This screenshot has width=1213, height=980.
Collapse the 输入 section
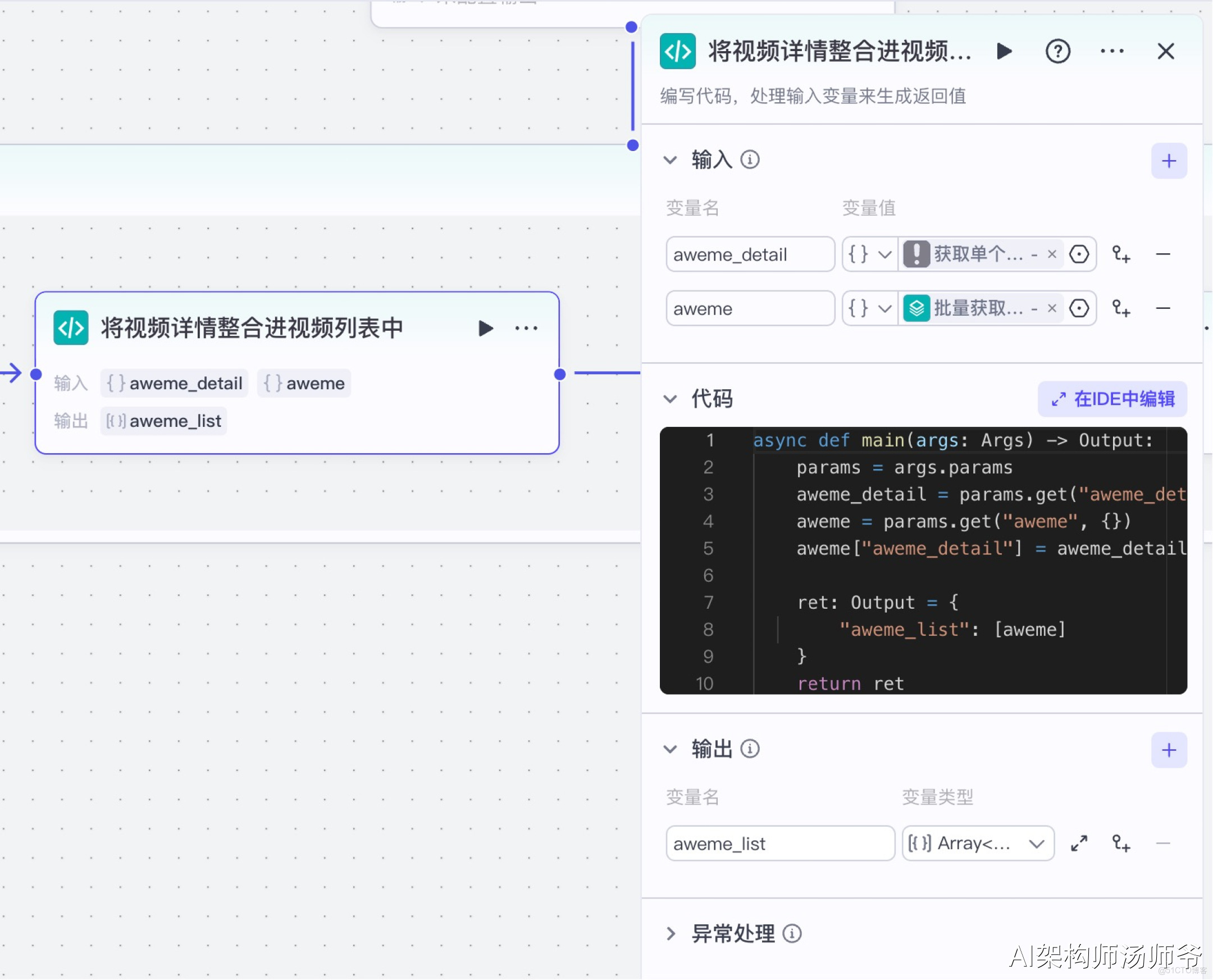[670, 160]
